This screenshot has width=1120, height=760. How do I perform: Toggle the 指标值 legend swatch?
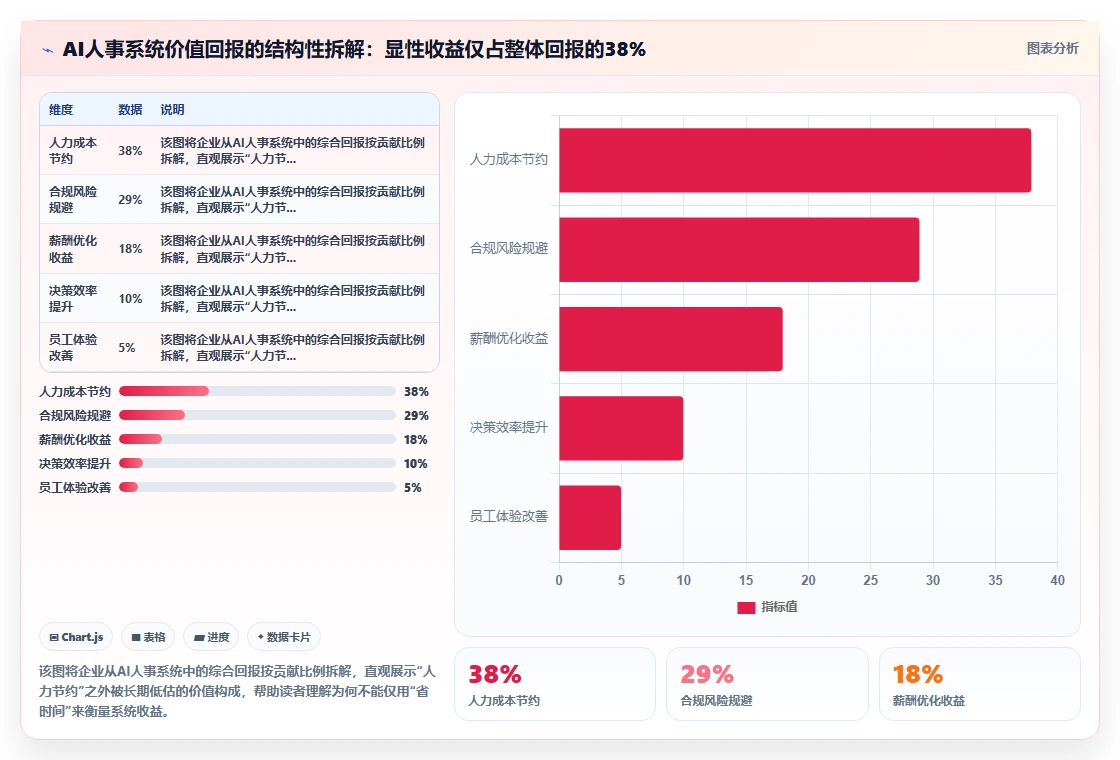[746, 607]
